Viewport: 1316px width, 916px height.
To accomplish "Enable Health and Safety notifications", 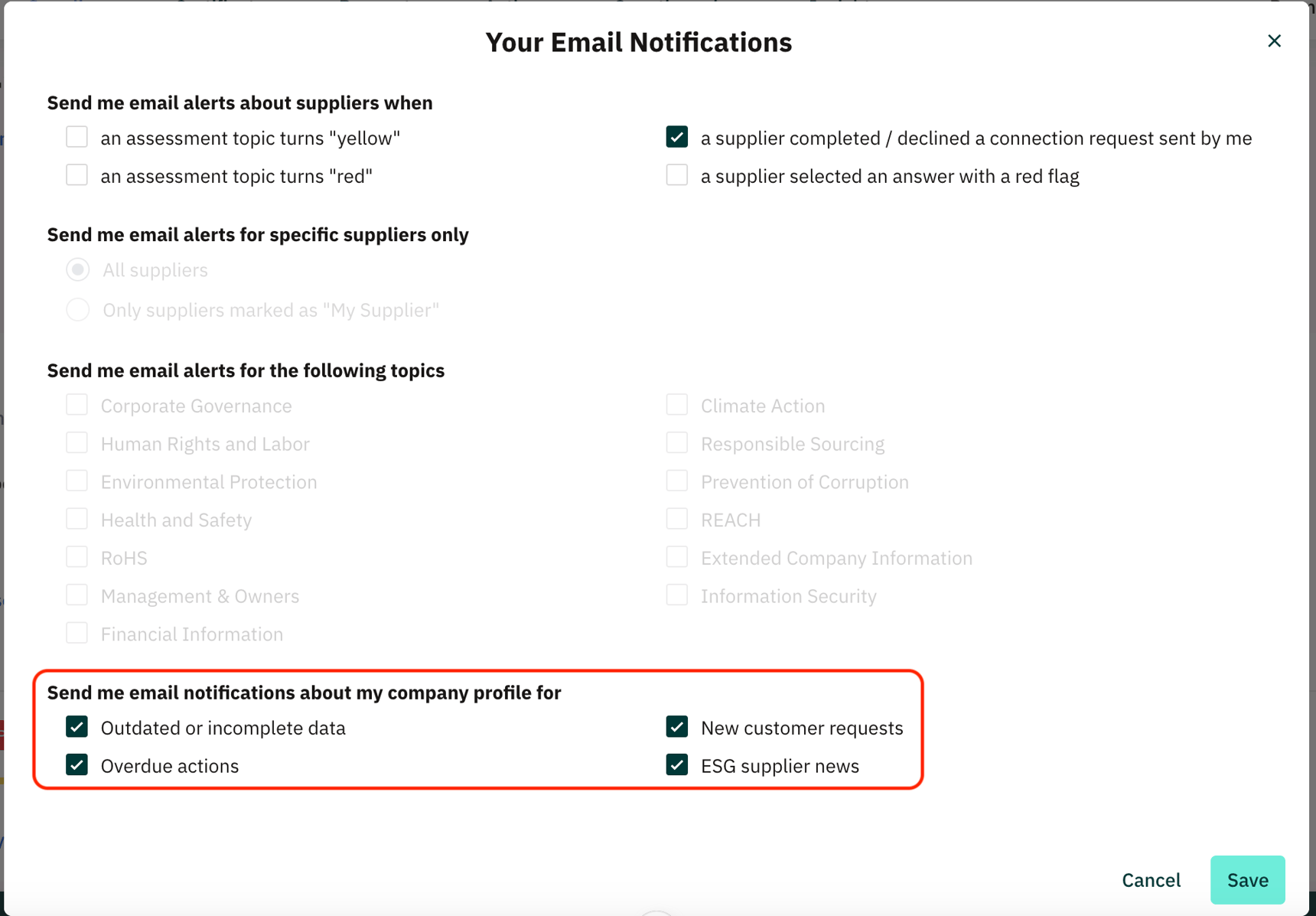I will (77, 518).
